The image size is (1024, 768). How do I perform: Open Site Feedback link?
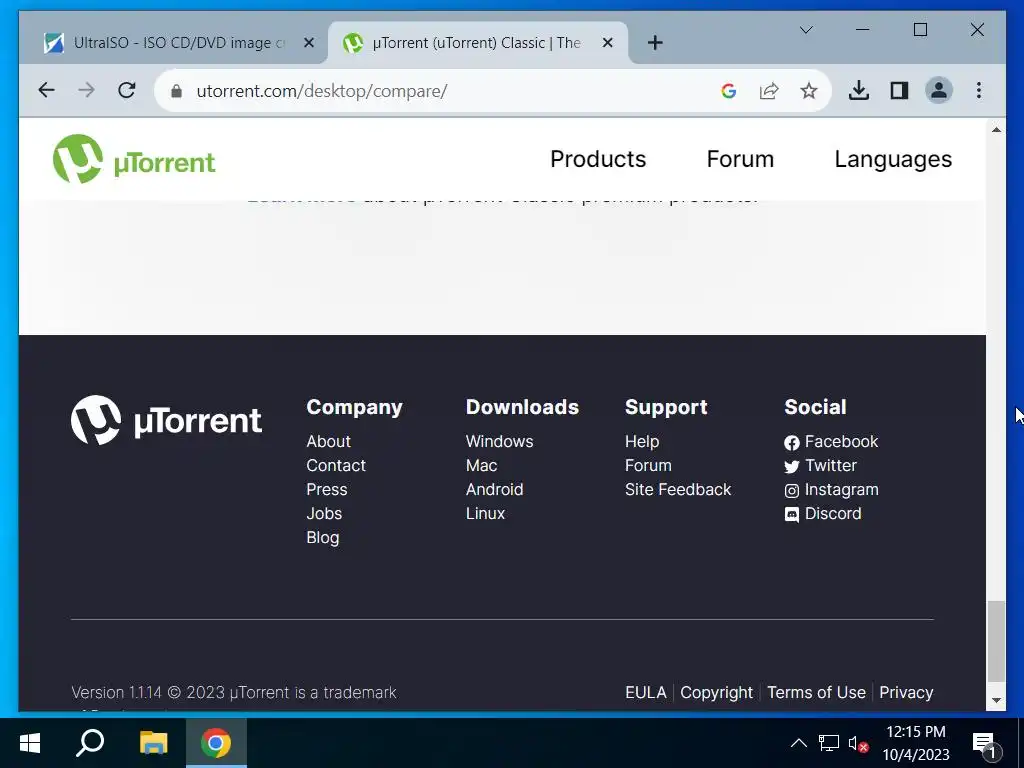[678, 490]
